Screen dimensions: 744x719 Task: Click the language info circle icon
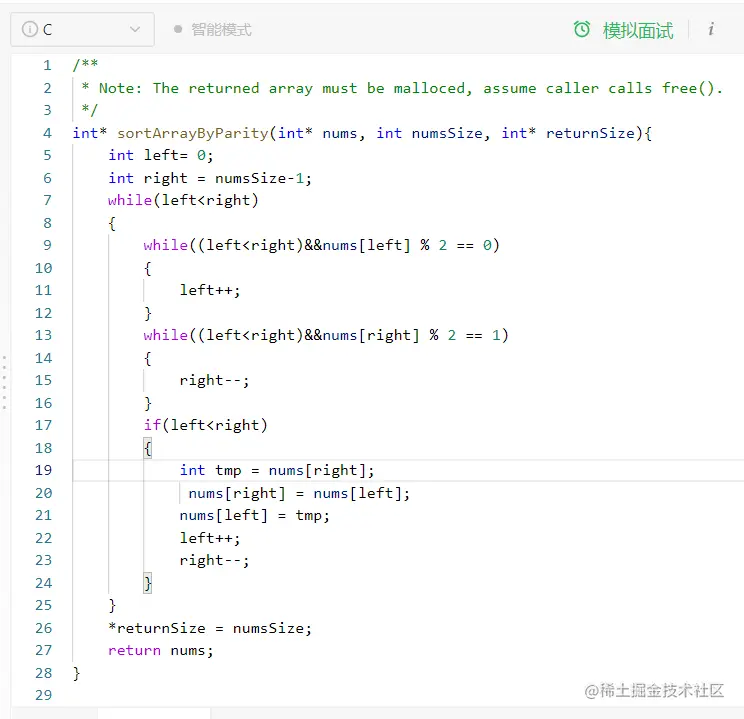(x=29, y=29)
